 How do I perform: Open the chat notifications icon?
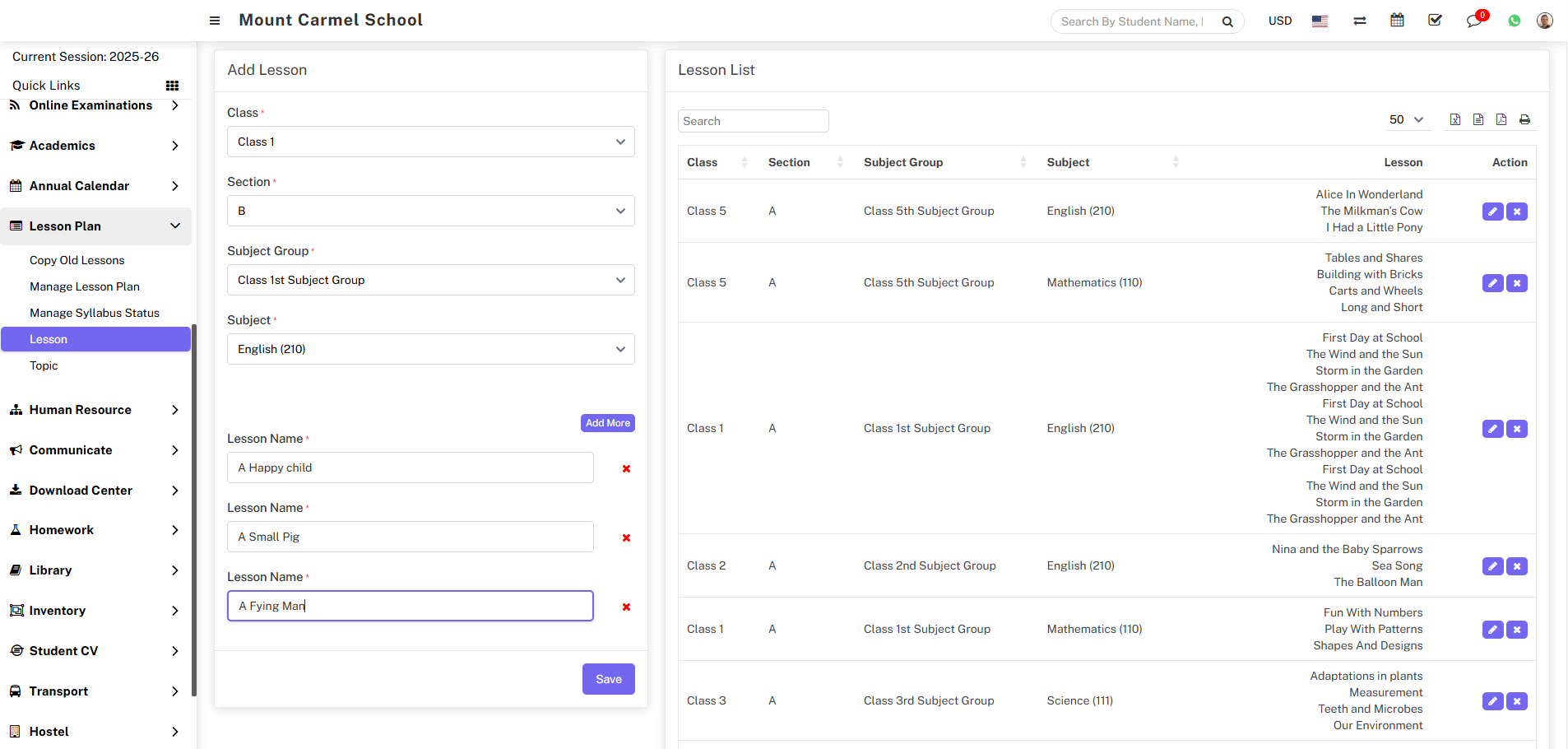(x=1473, y=21)
